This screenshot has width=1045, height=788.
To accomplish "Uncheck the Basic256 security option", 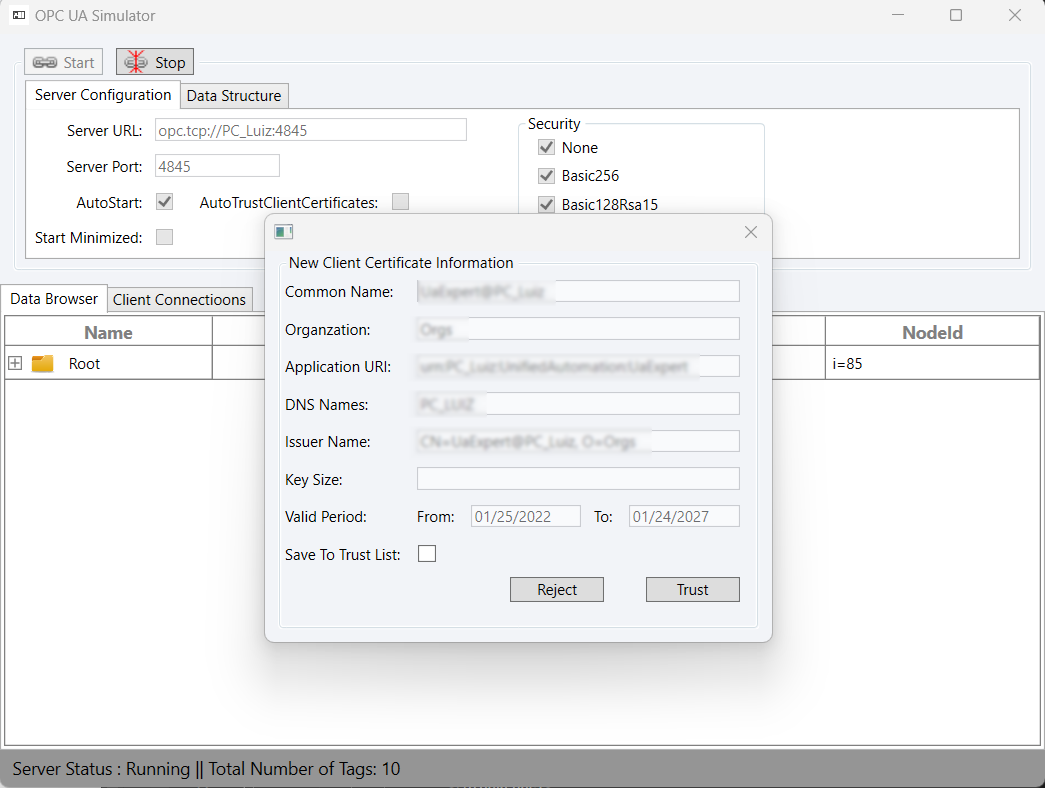I will click(x=546, y=176).
